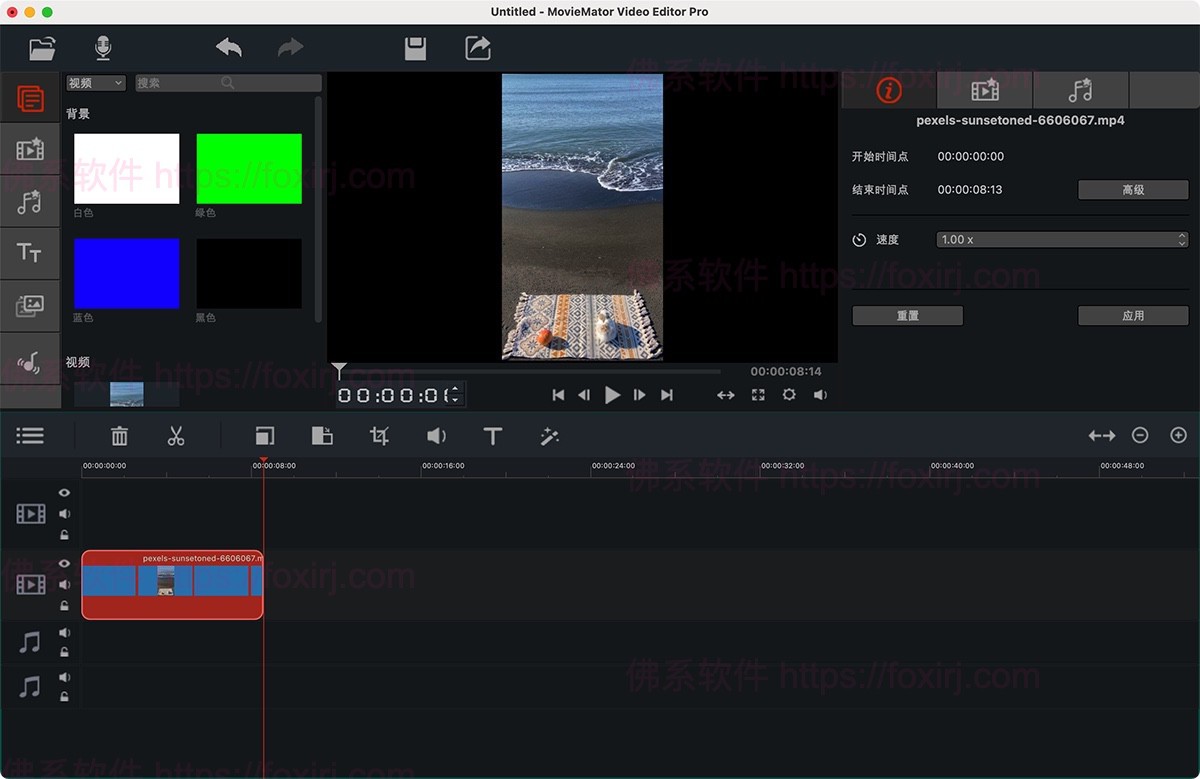Screen dimensions: 1200x779
Task: Mute the video track's speaker toggle
Action: tap(63, 585)
